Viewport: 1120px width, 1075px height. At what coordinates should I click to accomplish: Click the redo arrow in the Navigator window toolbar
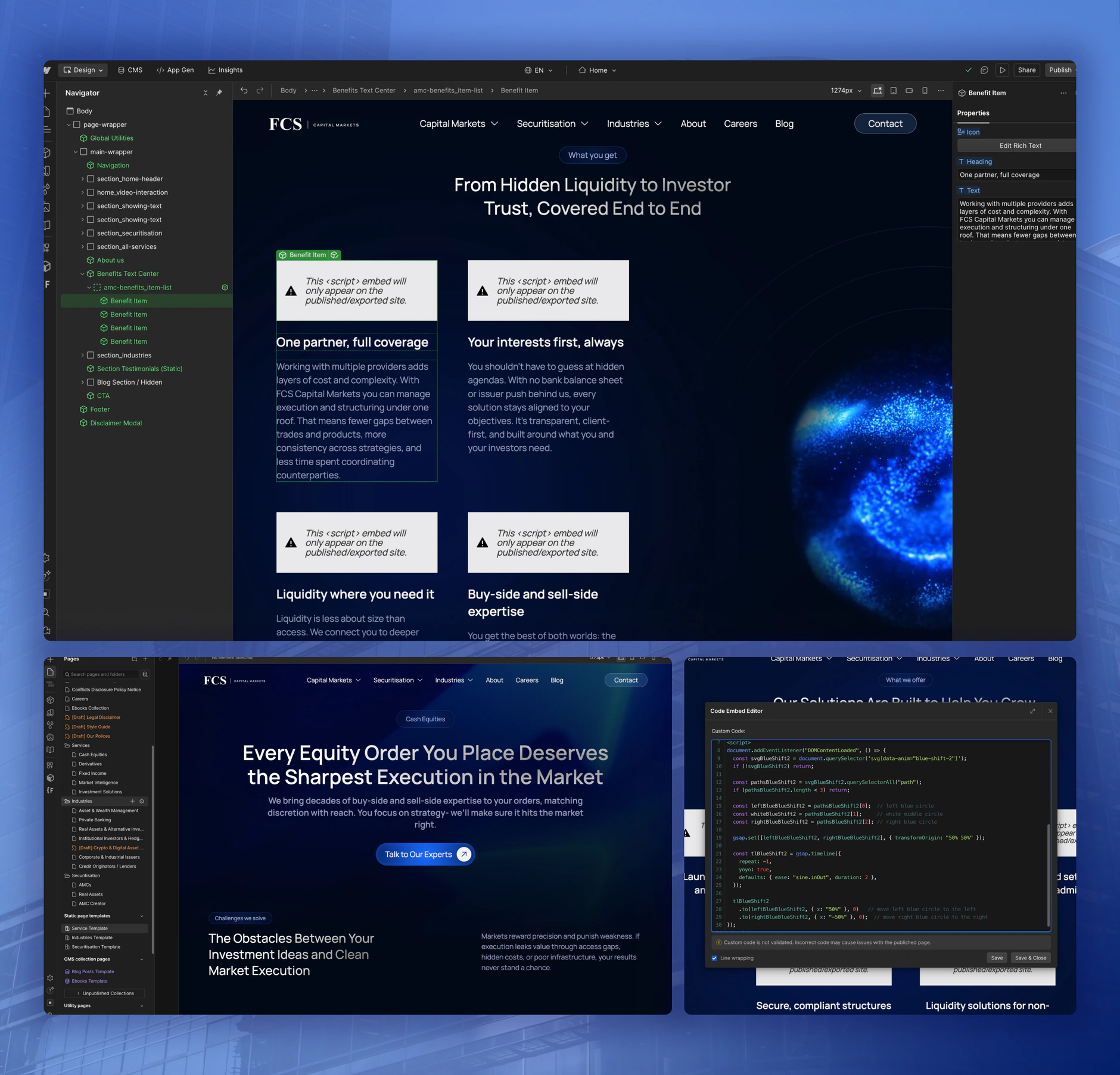point(260,91)
